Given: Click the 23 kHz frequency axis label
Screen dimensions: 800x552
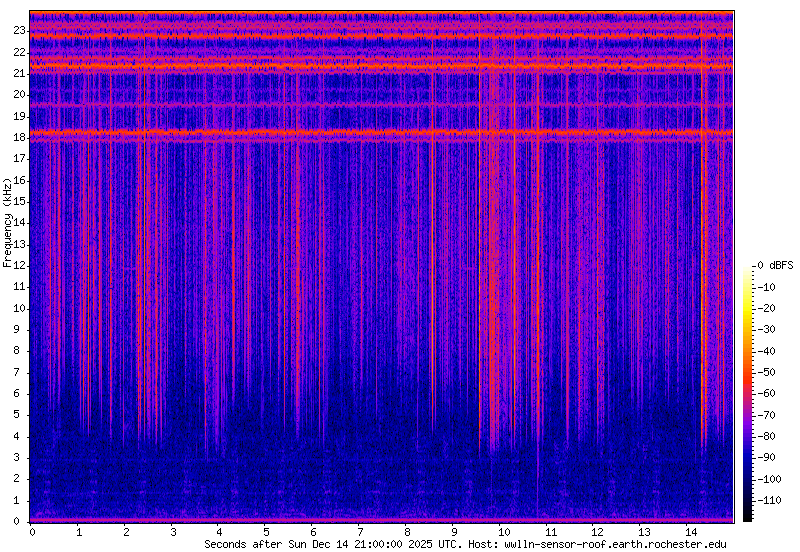Looking at the screenshot, I should (x=17, y=30).
